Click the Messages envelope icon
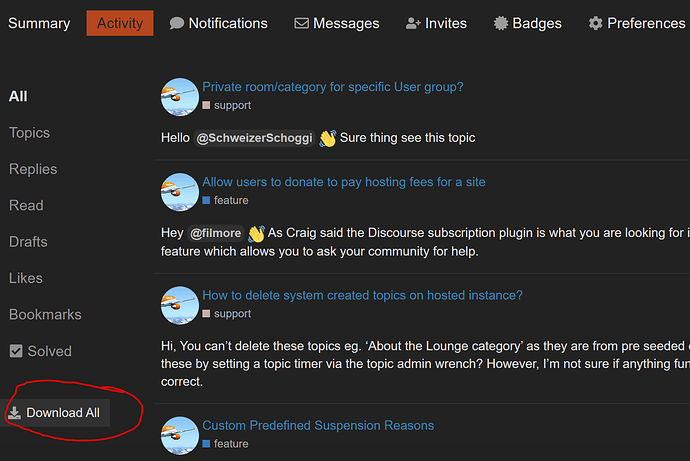 click(x=301, y=23)
